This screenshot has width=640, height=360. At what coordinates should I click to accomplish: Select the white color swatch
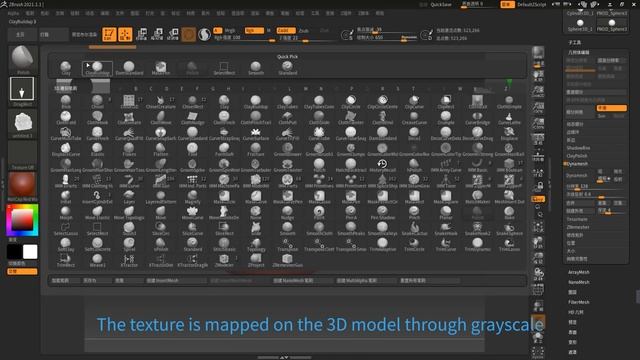[x=30, y=252]
